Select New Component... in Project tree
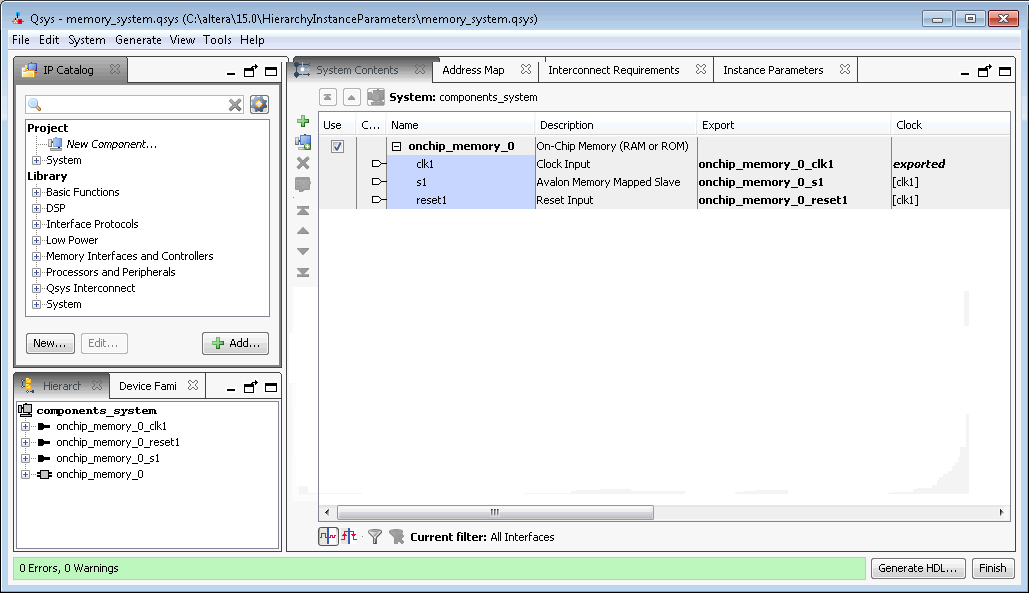1029x593 pixels. click(x=112, y=144)
